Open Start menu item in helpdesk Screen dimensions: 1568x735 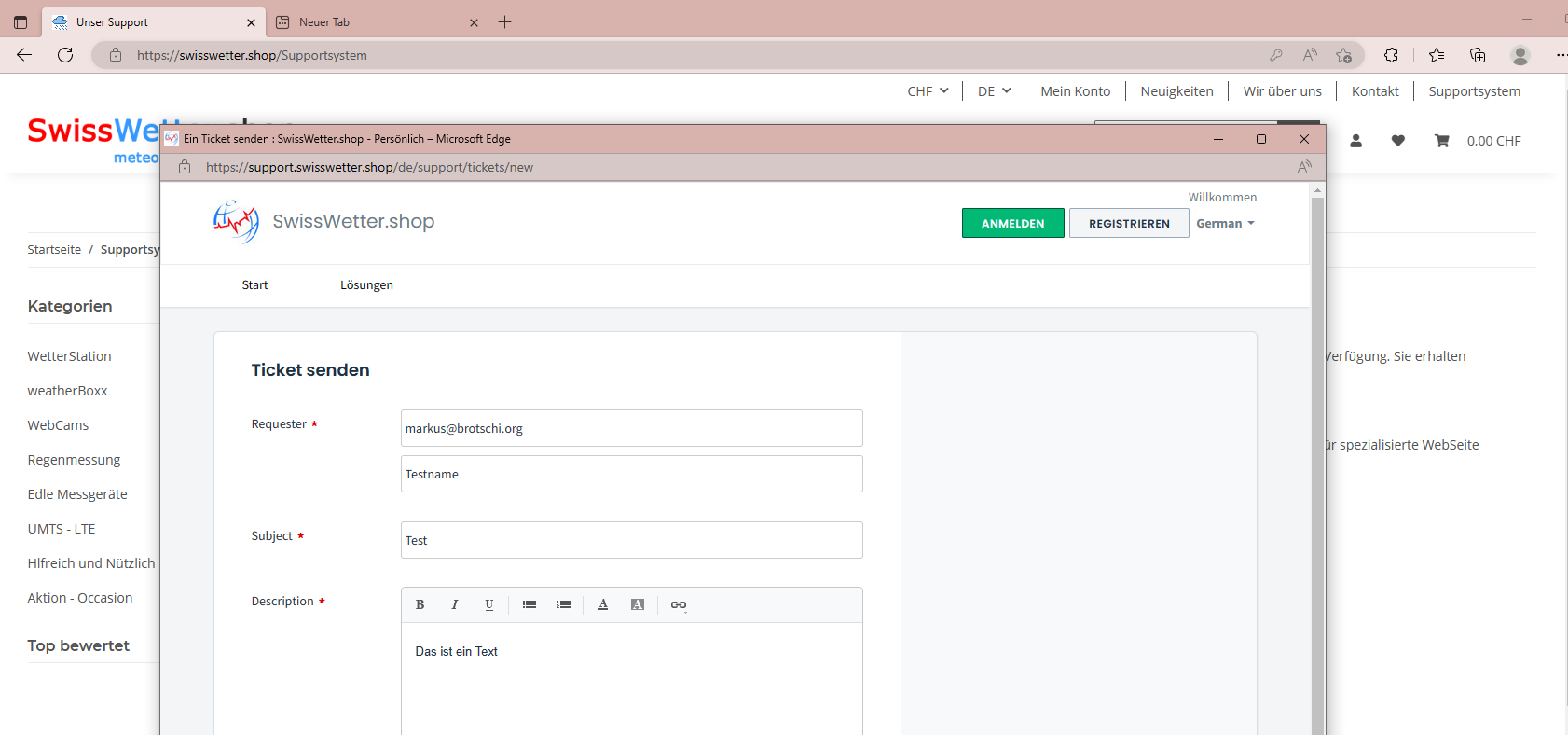click(x=254, y=285)
